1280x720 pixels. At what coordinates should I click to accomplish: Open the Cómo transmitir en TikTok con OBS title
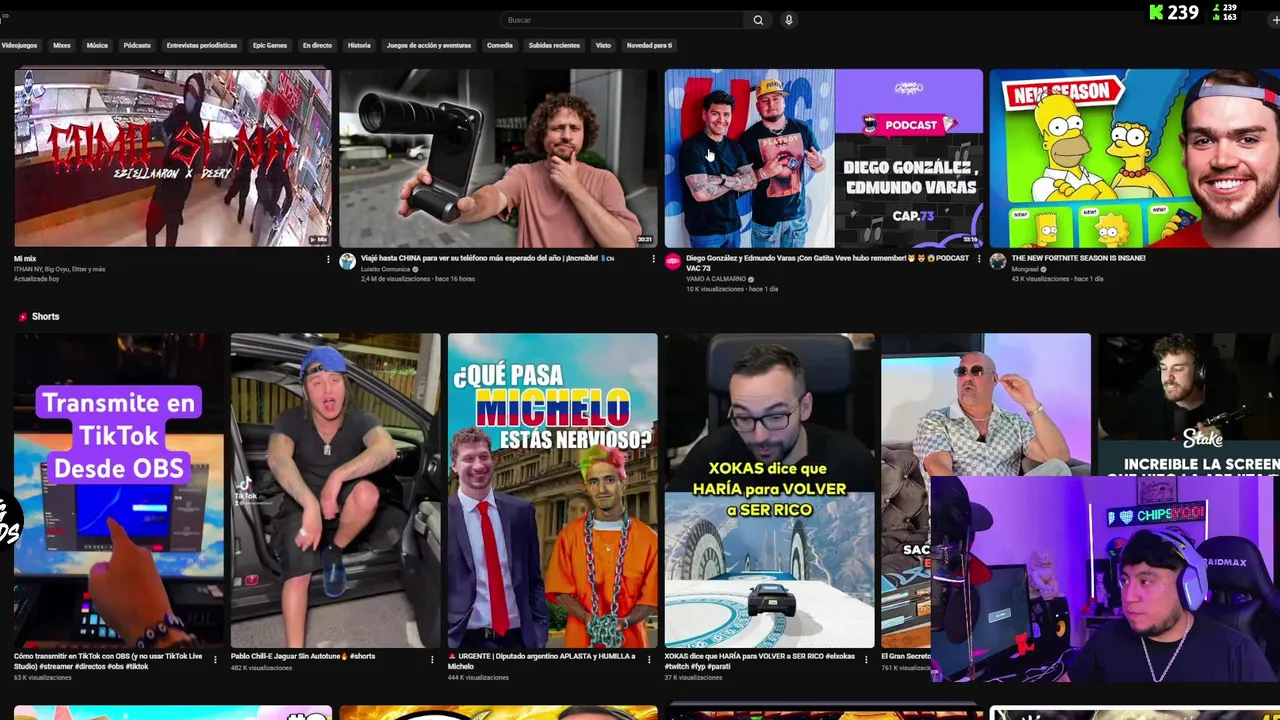point(108,662)
